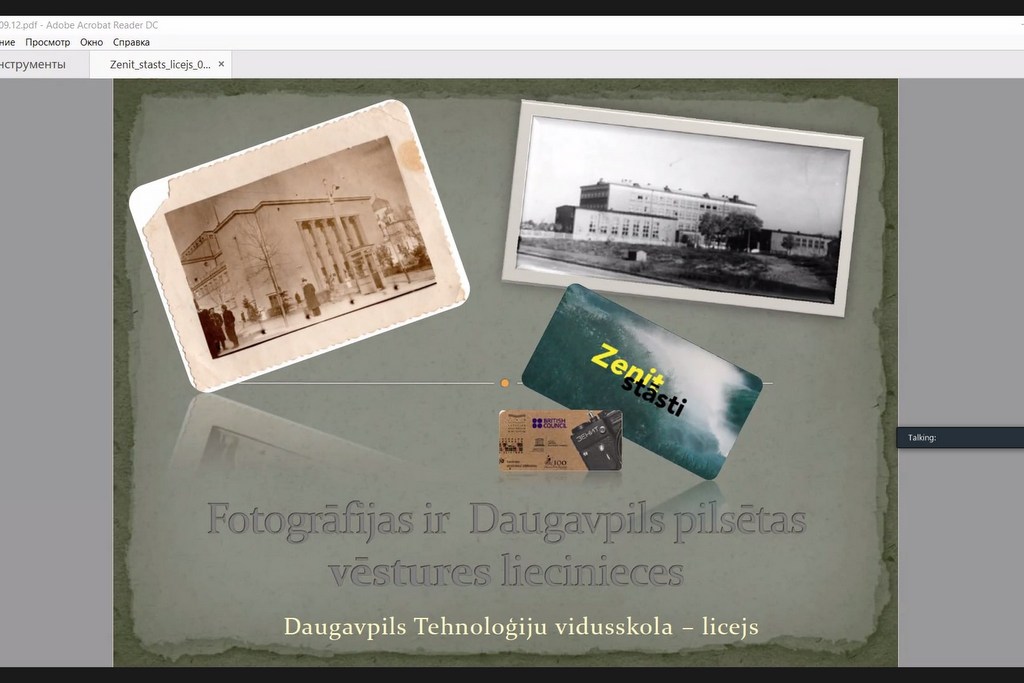Close the Zenit_stasts_licejs document tab

(222, 64)
